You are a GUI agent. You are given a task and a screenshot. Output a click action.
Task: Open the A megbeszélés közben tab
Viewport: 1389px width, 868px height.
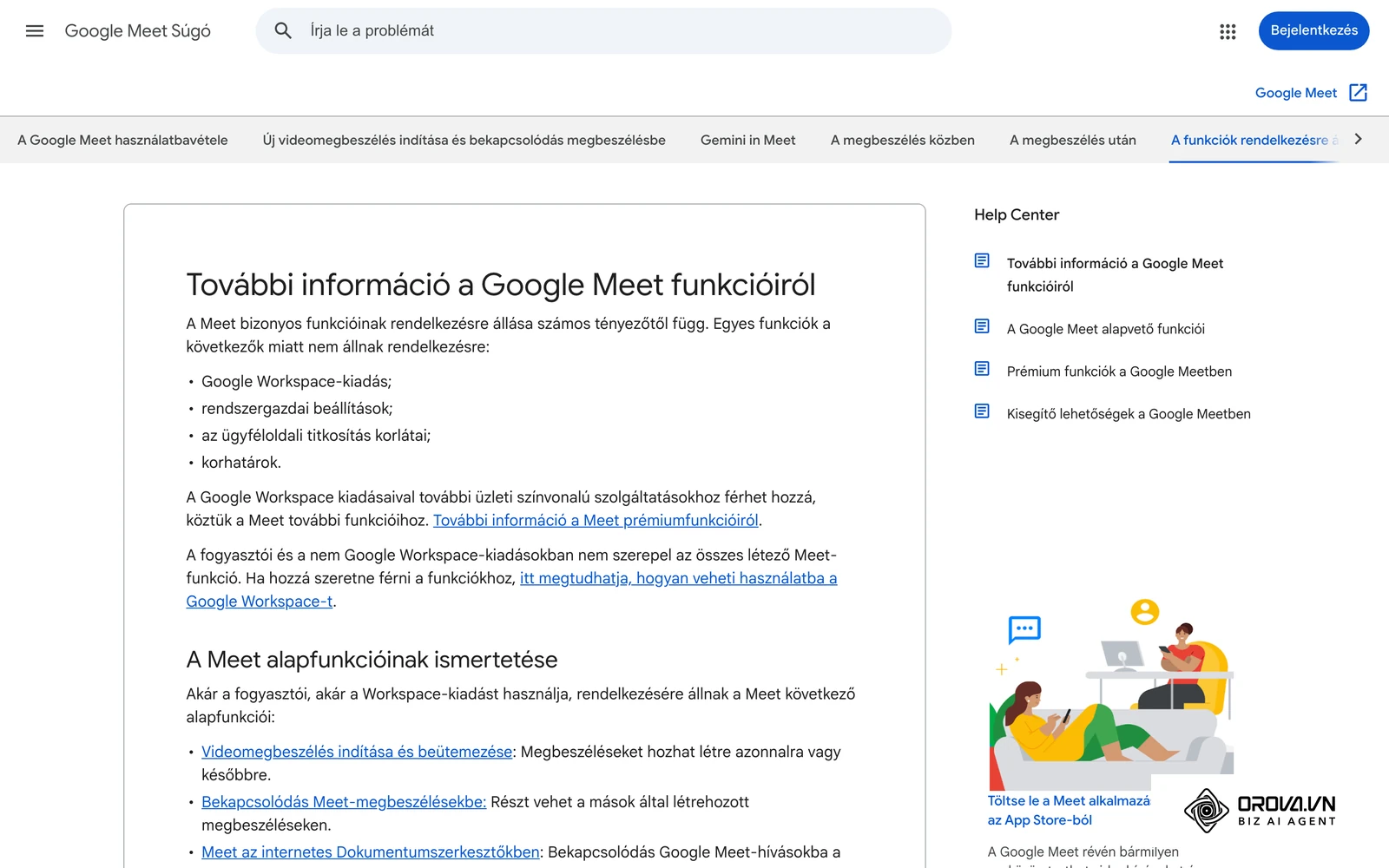click(902, 140)
